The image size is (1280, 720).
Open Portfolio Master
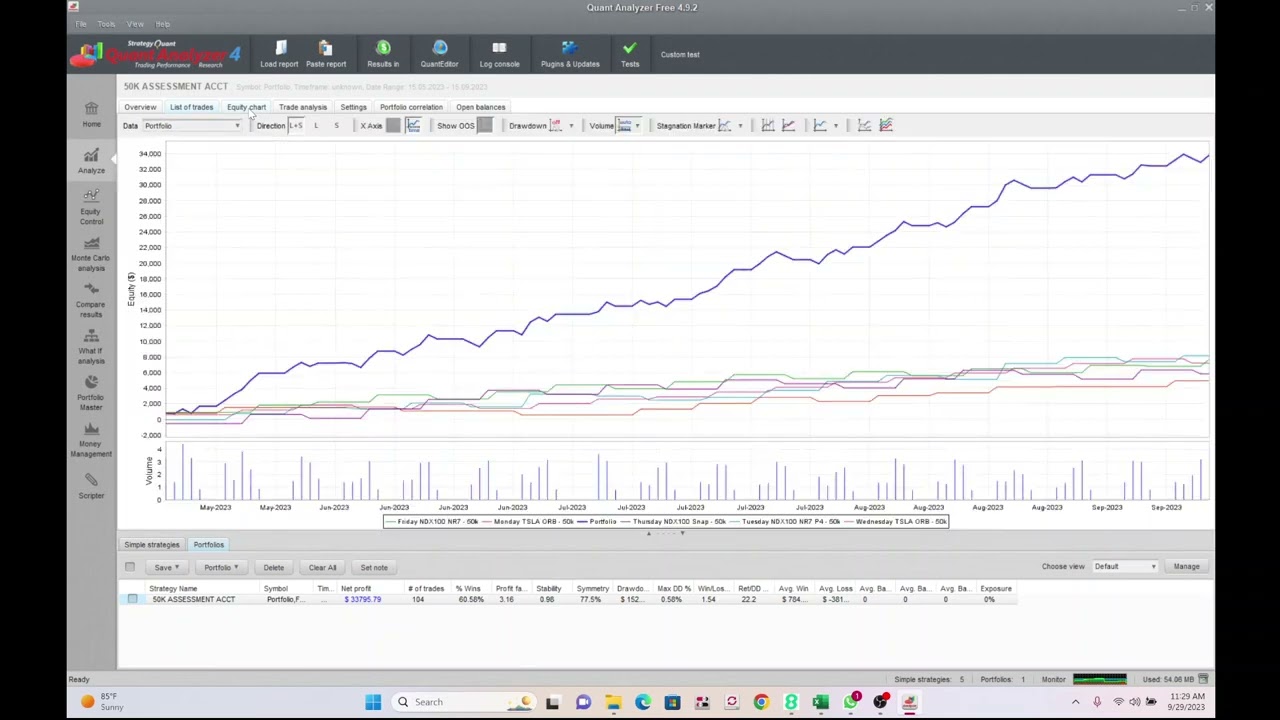[x=91, y=393]
